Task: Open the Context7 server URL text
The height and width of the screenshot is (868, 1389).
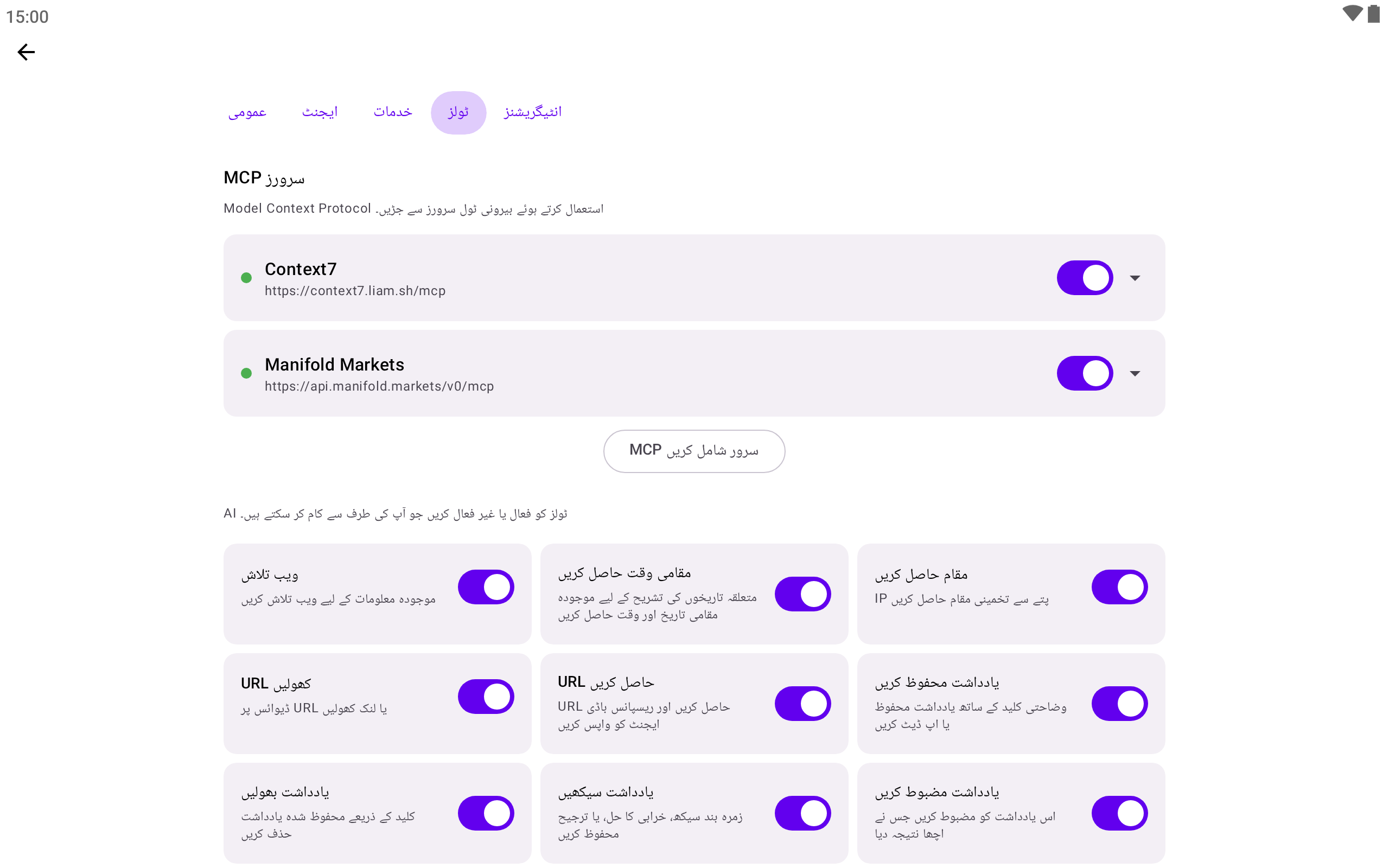Action: coord(355,291)
